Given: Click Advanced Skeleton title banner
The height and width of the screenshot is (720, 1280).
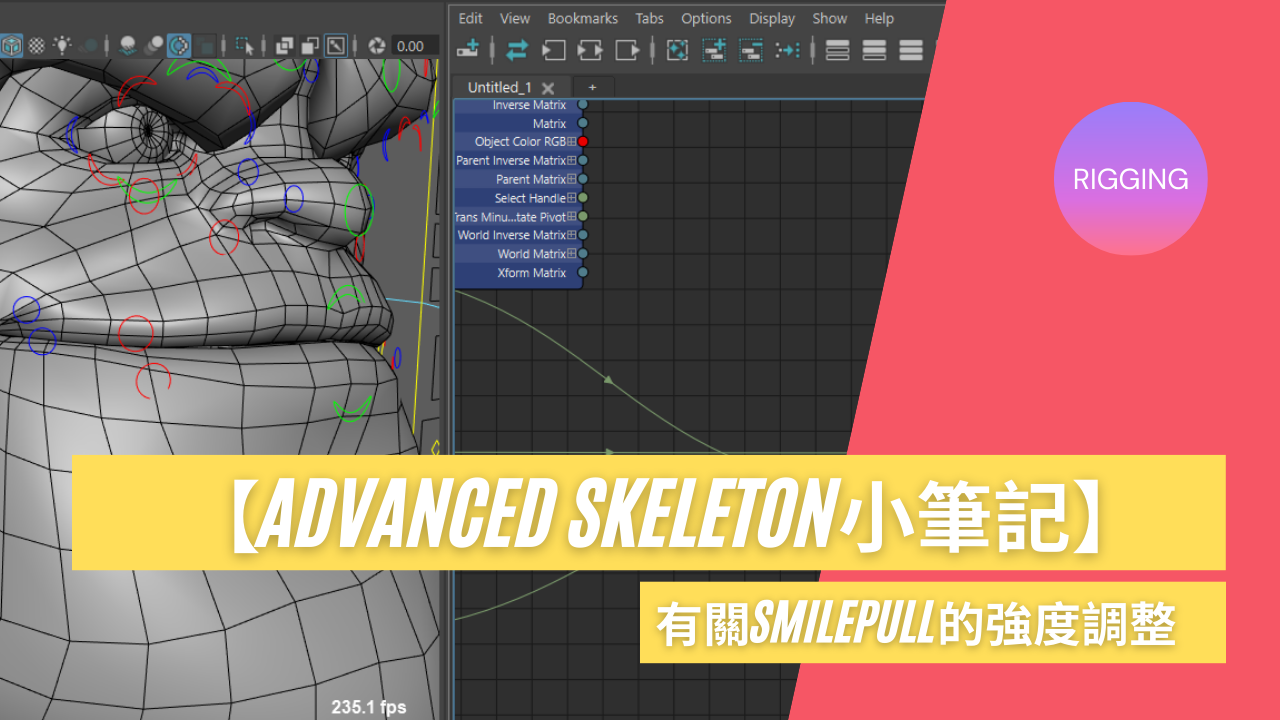Looking at the screenshot, I should (649, 512).
